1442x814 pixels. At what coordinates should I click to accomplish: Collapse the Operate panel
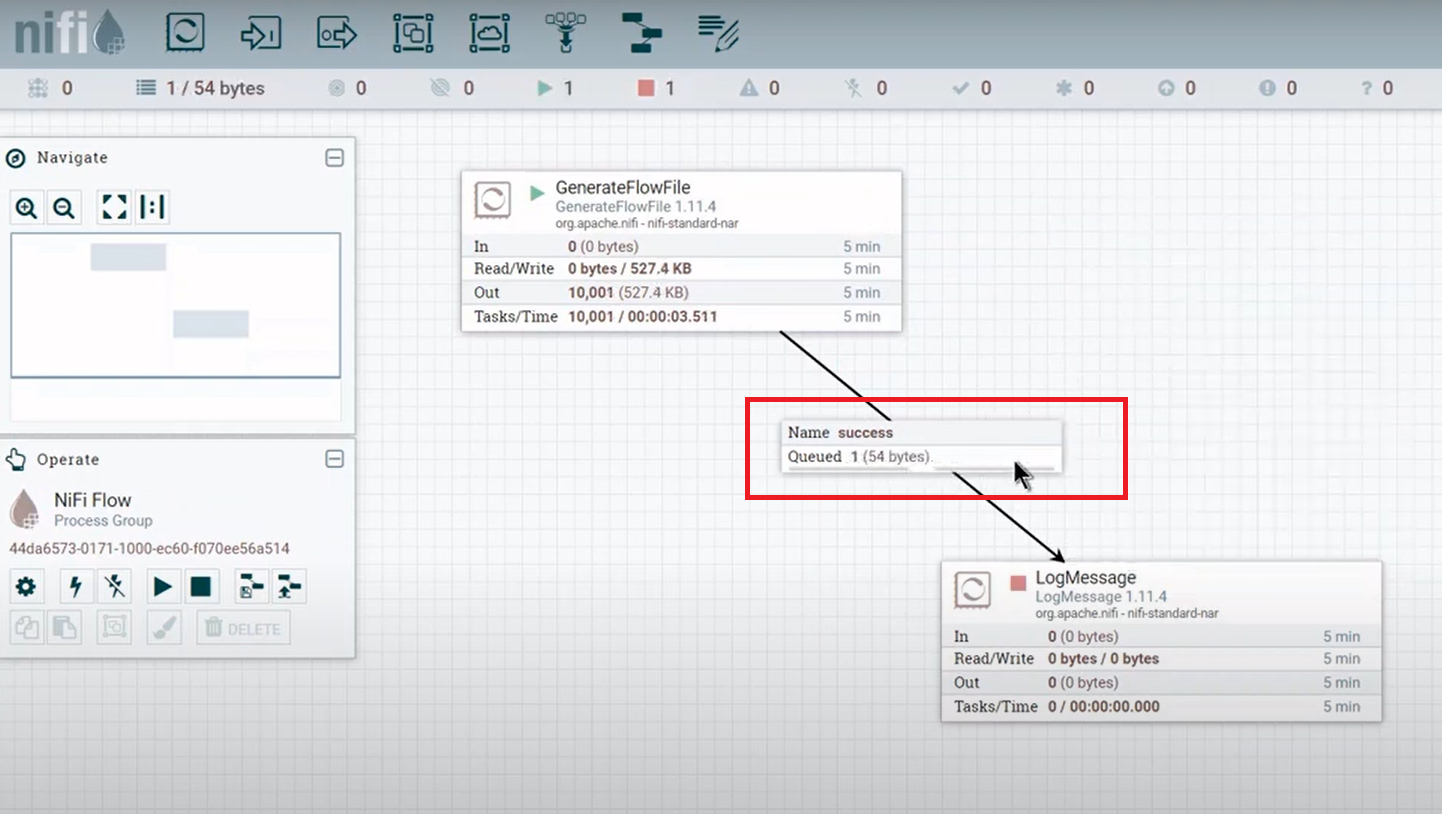(335, 459)
